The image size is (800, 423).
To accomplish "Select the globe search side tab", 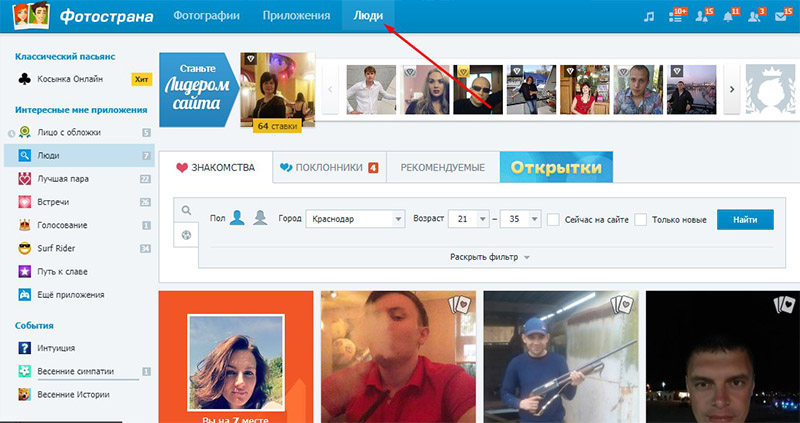I will point(186,235).
